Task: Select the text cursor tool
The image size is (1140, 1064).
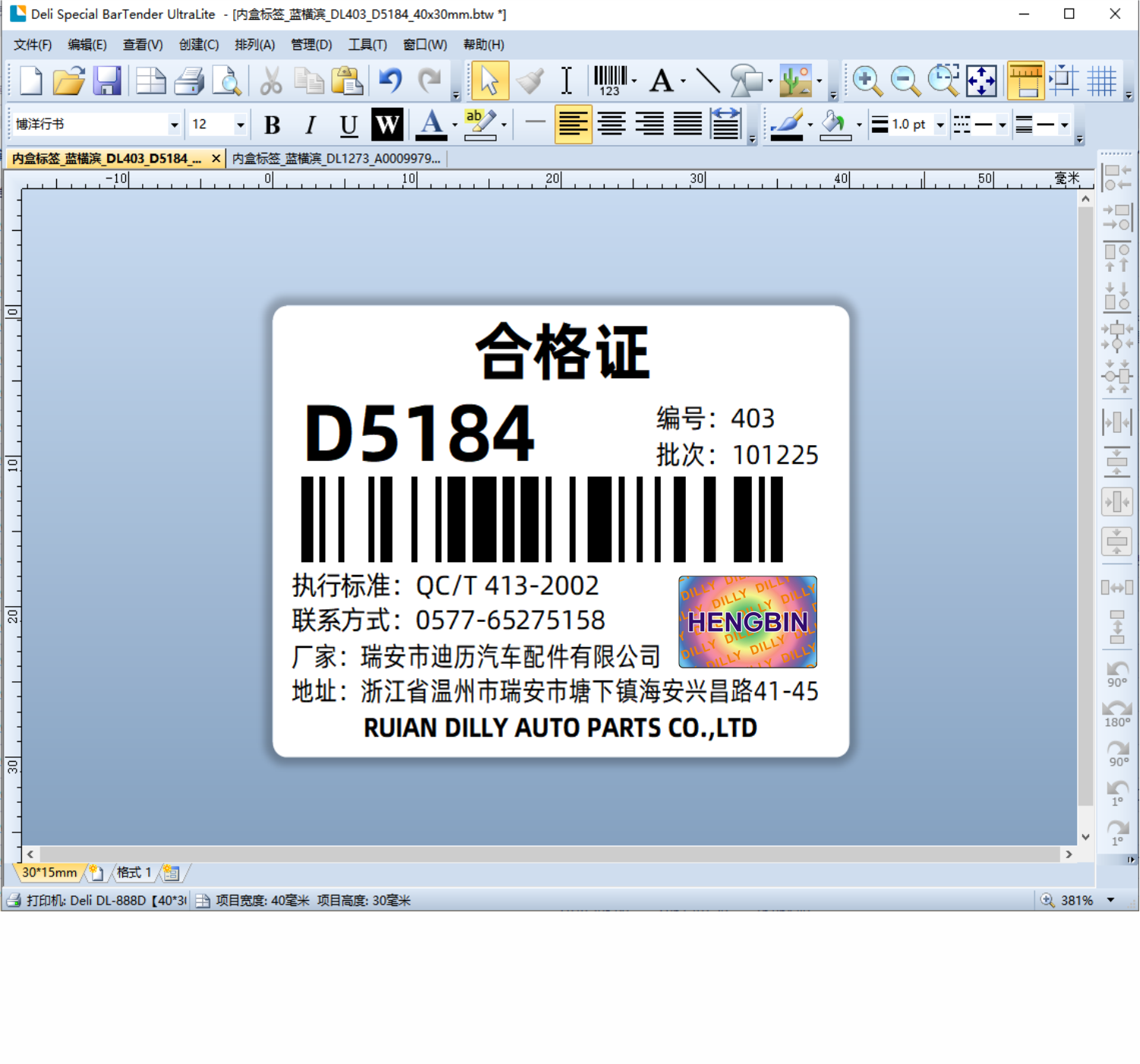Action: tap(567, 81)
